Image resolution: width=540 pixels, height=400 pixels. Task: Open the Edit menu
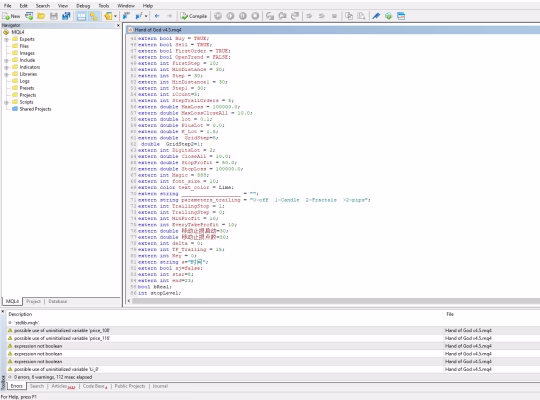coord(23,6)
